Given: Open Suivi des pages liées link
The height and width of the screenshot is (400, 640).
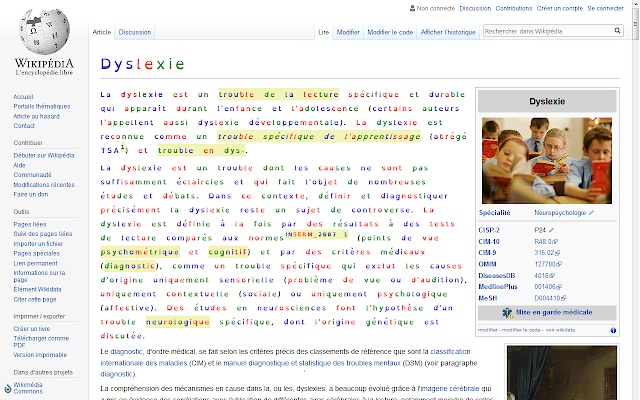Looking at the screenshot, I should point(42,234).
